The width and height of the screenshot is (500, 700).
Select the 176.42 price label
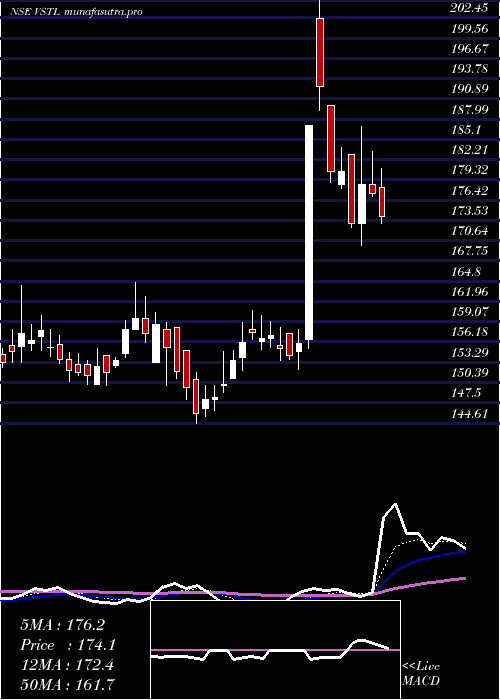(x=468, y=190)
